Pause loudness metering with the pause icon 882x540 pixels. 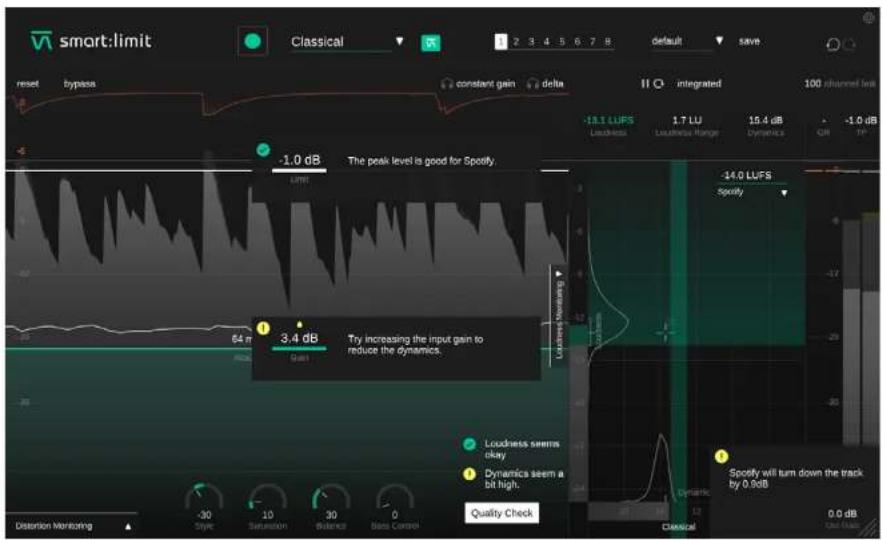coord(645,83)
